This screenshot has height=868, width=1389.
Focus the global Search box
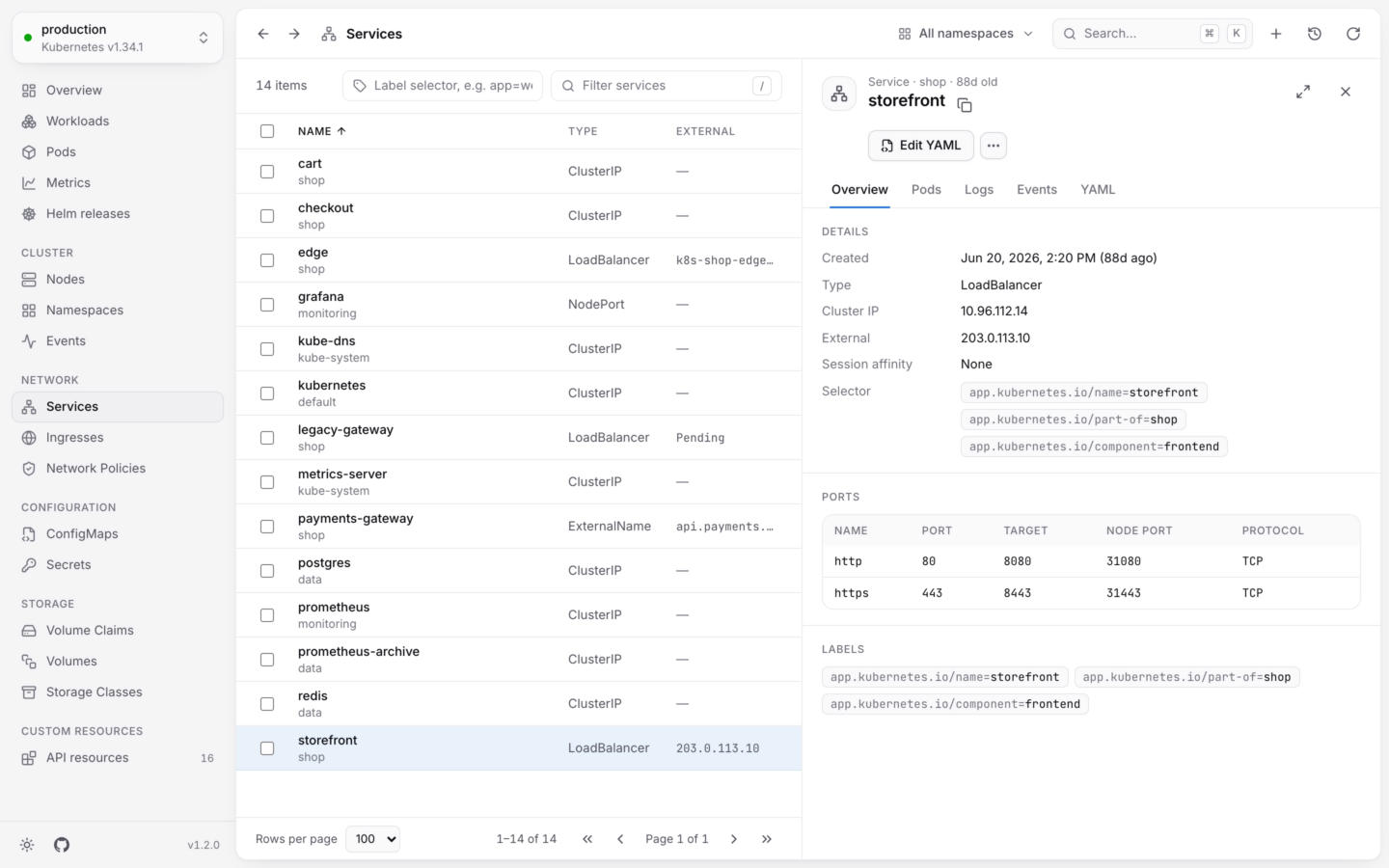point(1153,34)
